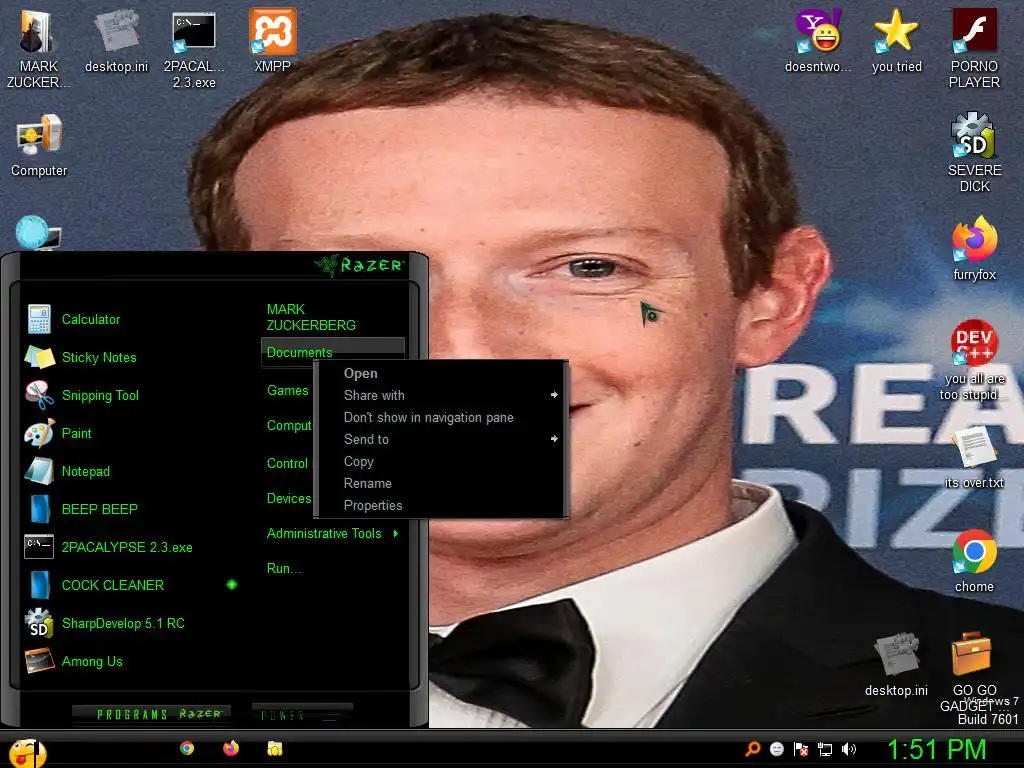
Task: Open the volume speaker tray icon
Action: pos(848,749)
